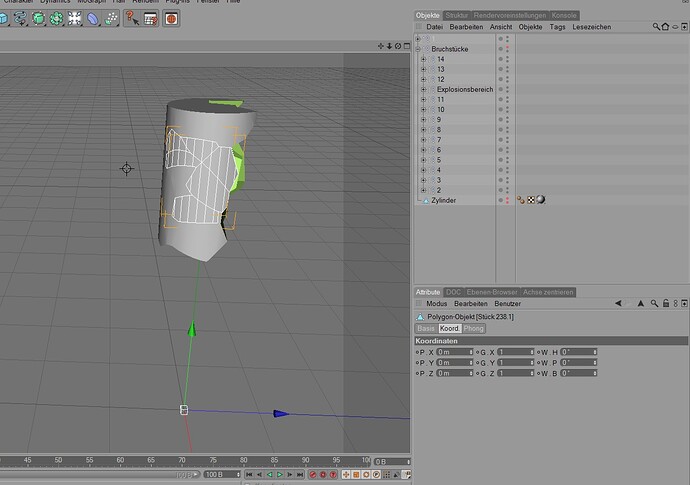Expand the faded top object row
690x485 pixels.
(418, 39)
